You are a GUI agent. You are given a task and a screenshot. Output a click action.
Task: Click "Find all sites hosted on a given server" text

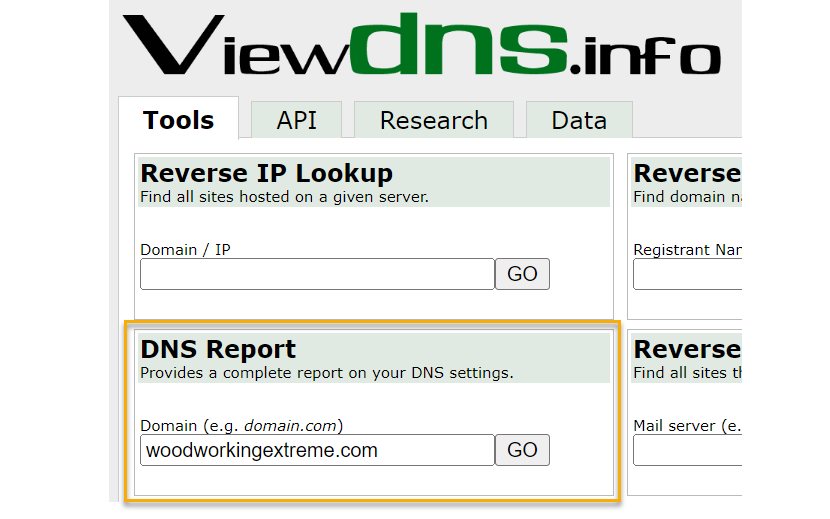[284, 196]
